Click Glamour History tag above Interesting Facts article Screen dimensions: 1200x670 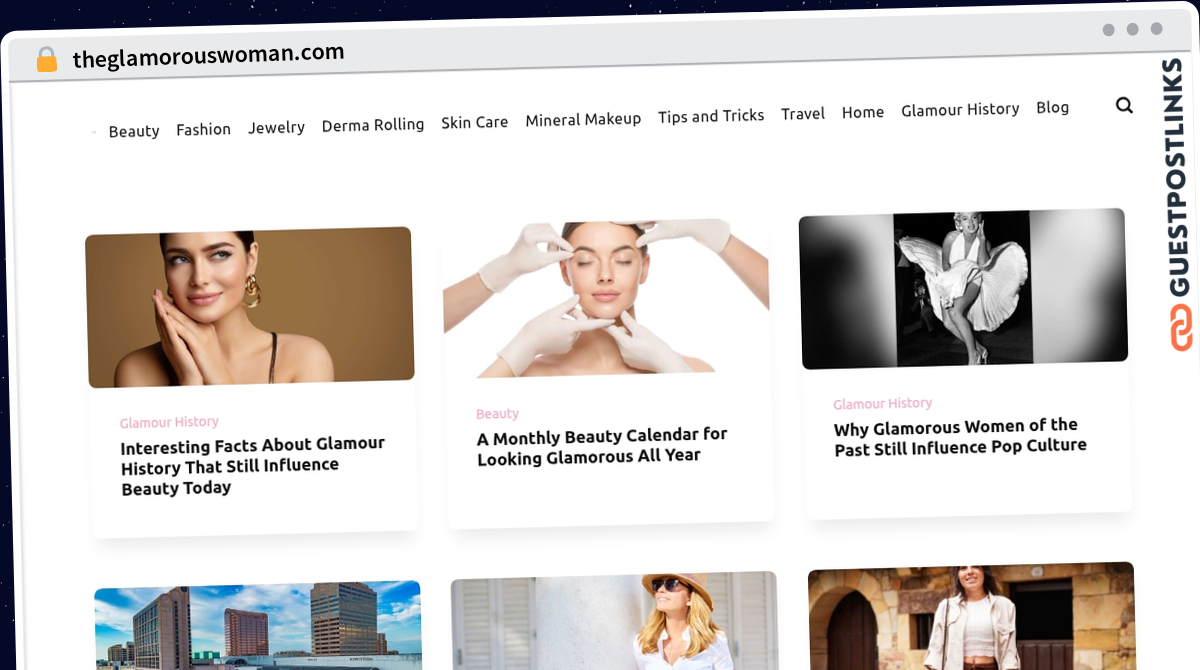(169, 422)
